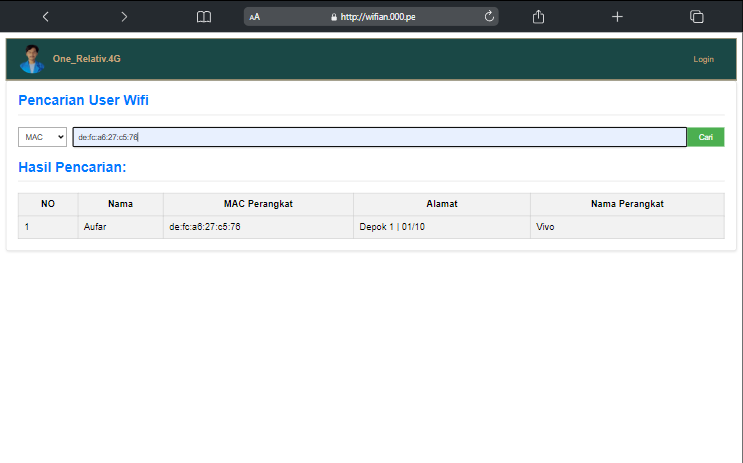Click the Login link
Screen dimensions: 743x463
(703, 60)
